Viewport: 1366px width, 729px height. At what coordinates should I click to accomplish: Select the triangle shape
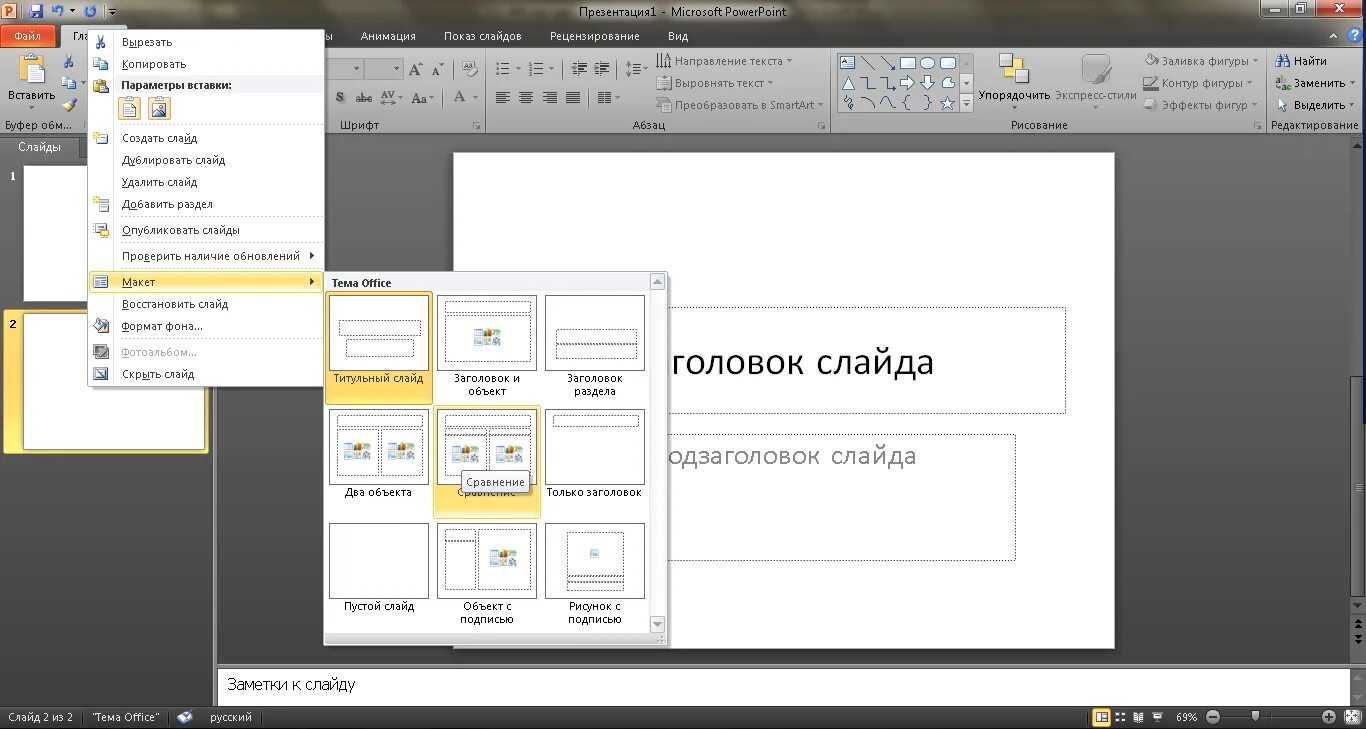(848, 82)
